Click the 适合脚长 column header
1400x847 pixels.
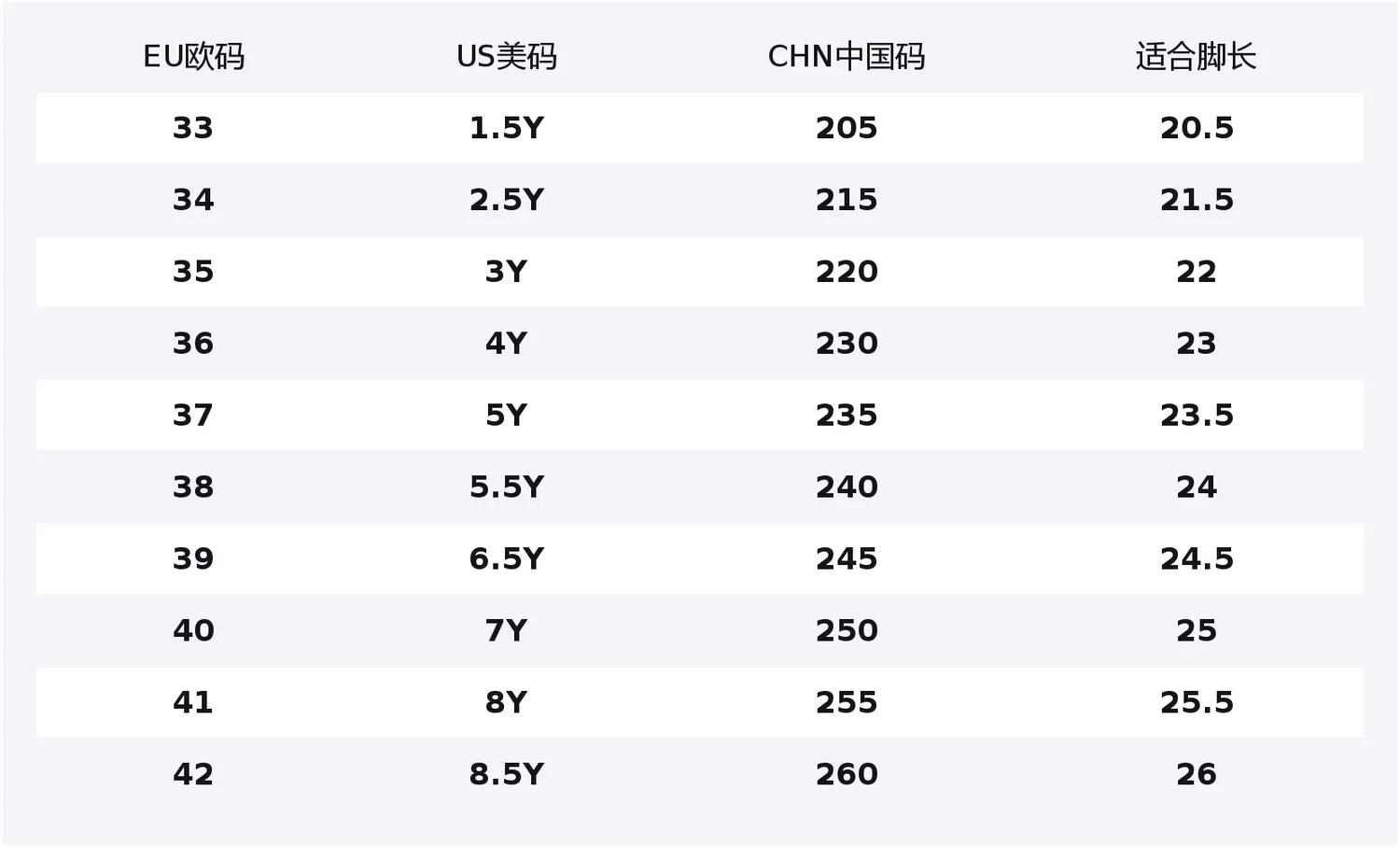click(1196, 57)
